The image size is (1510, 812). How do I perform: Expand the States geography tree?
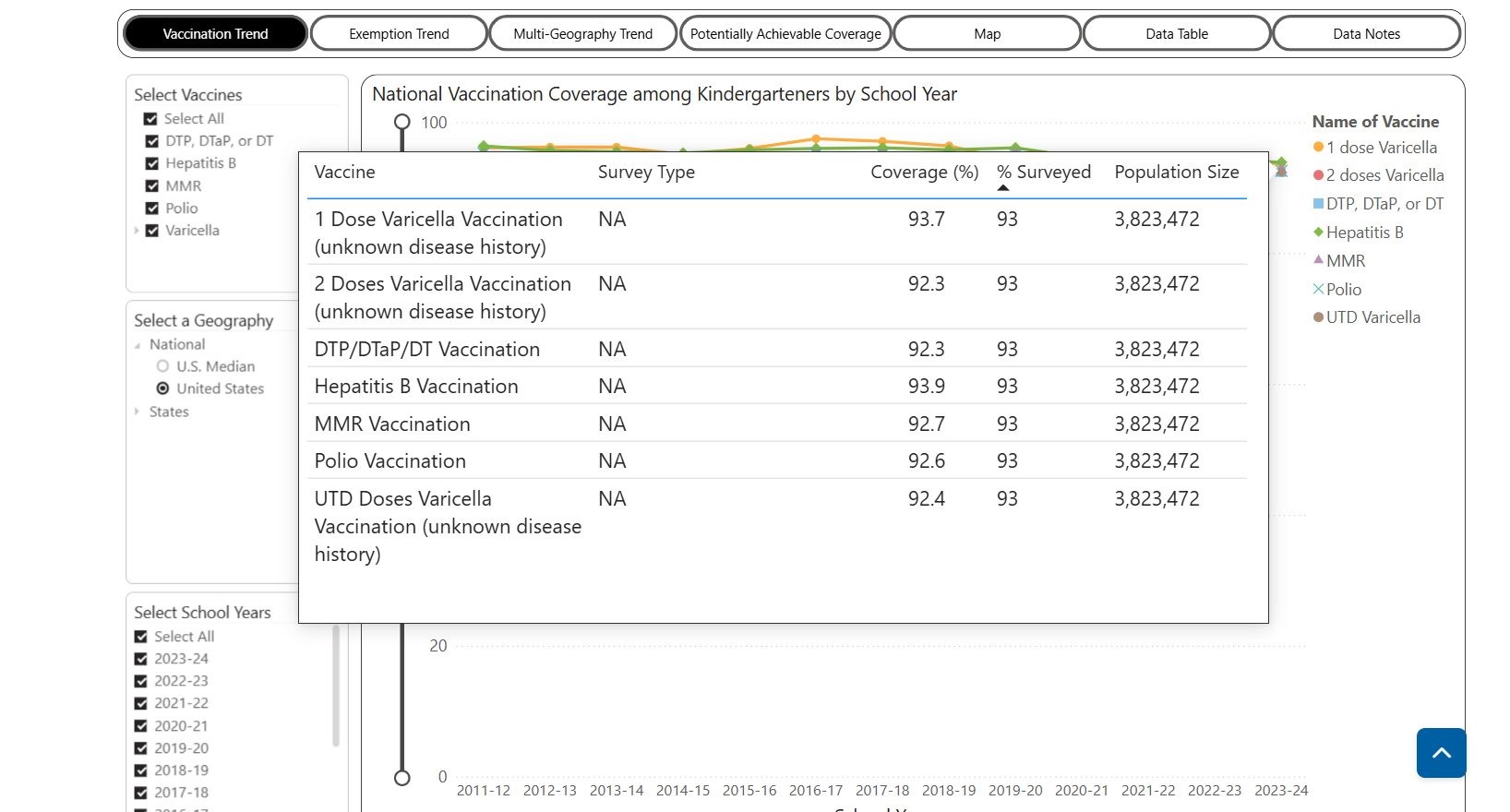138,412
